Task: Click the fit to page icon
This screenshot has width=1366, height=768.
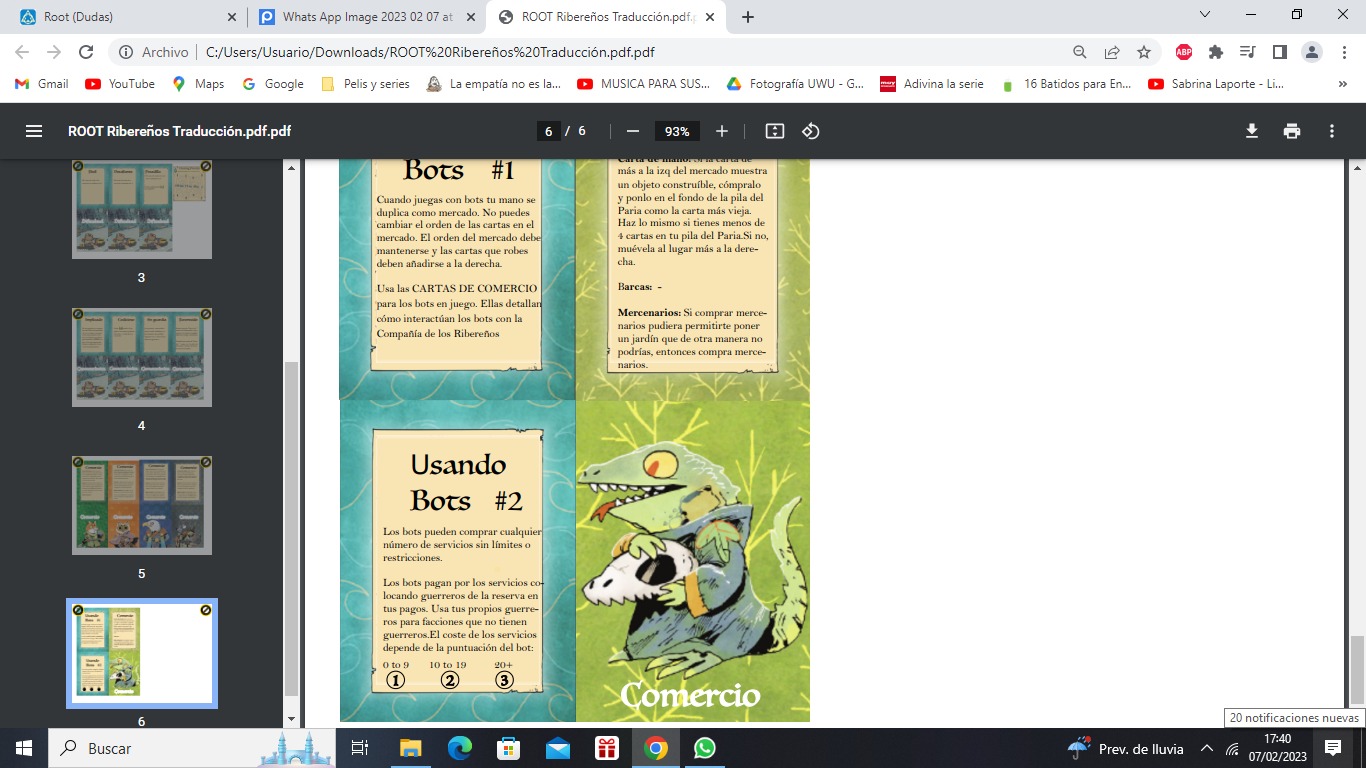Action: pos(774,131)
